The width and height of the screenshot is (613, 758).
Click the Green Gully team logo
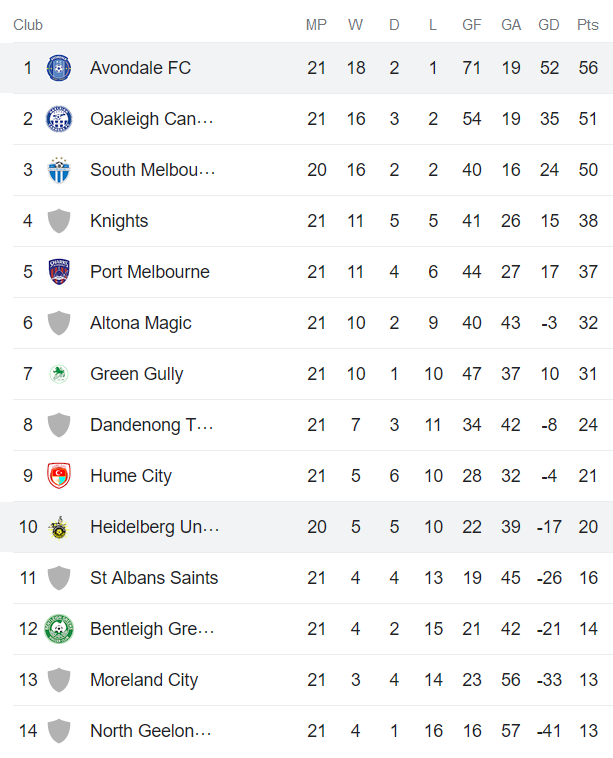(x=59, y=374)
